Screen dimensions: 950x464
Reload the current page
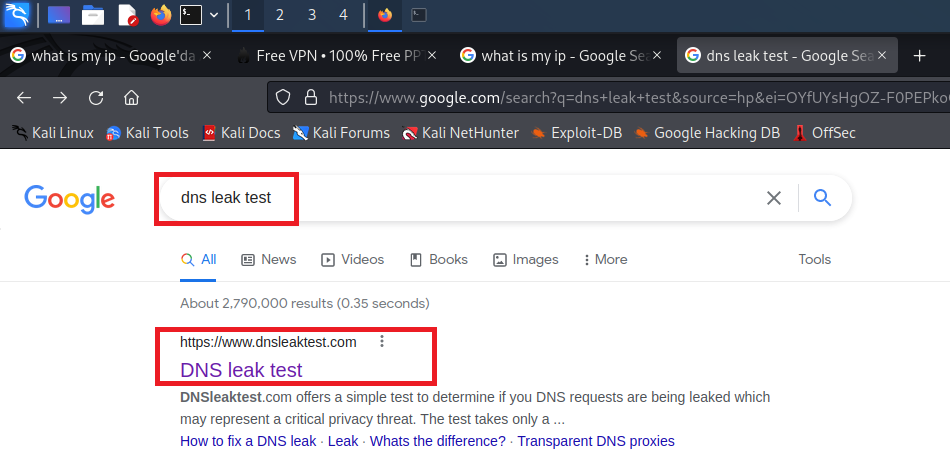(96, 98)
